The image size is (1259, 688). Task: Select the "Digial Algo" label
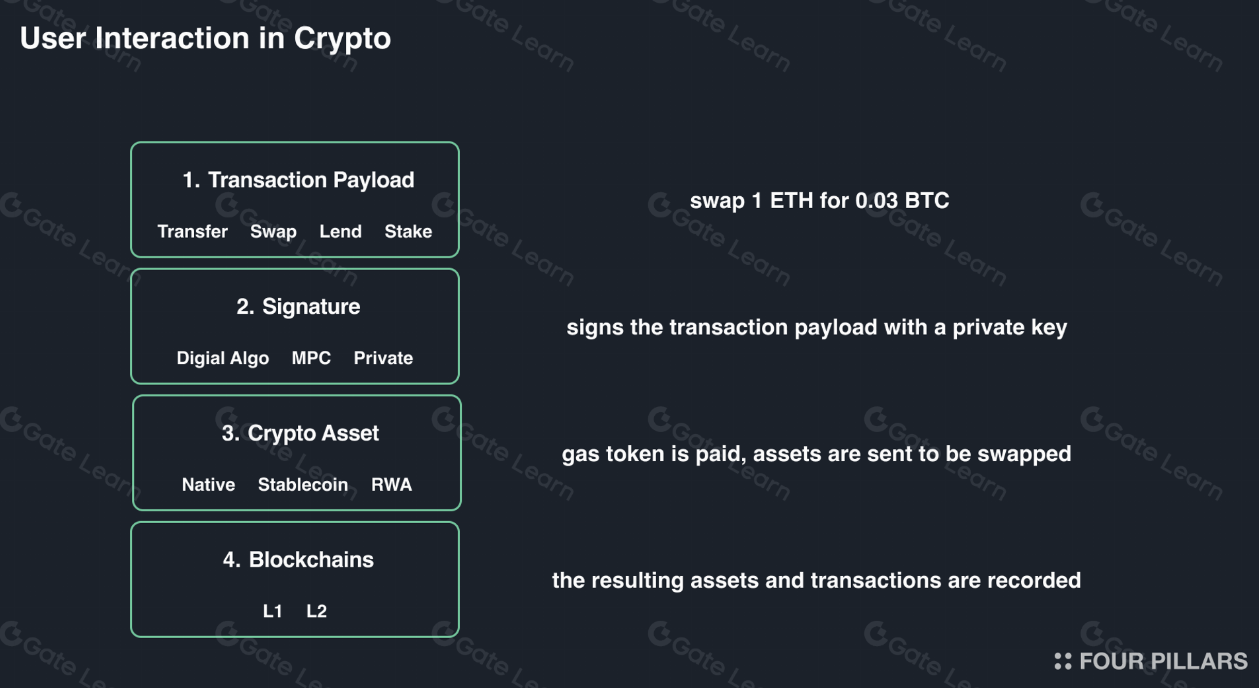point(223,358)
